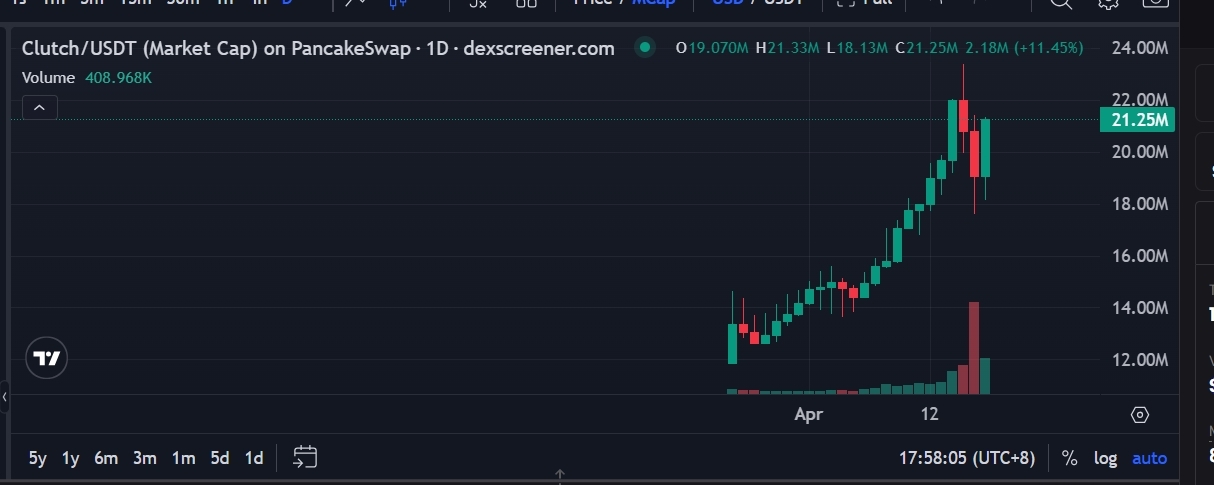Image resolution: width=1214 pixels, height=485 pixels.
Task: Open the price axis settings gear icon
Action: pos(1140,414)
